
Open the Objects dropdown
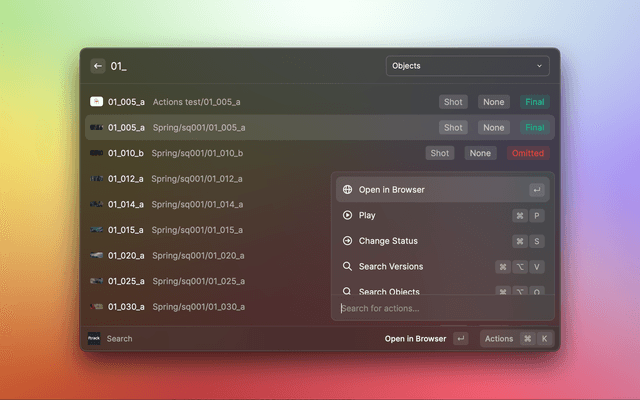click(x=467, y=66)
